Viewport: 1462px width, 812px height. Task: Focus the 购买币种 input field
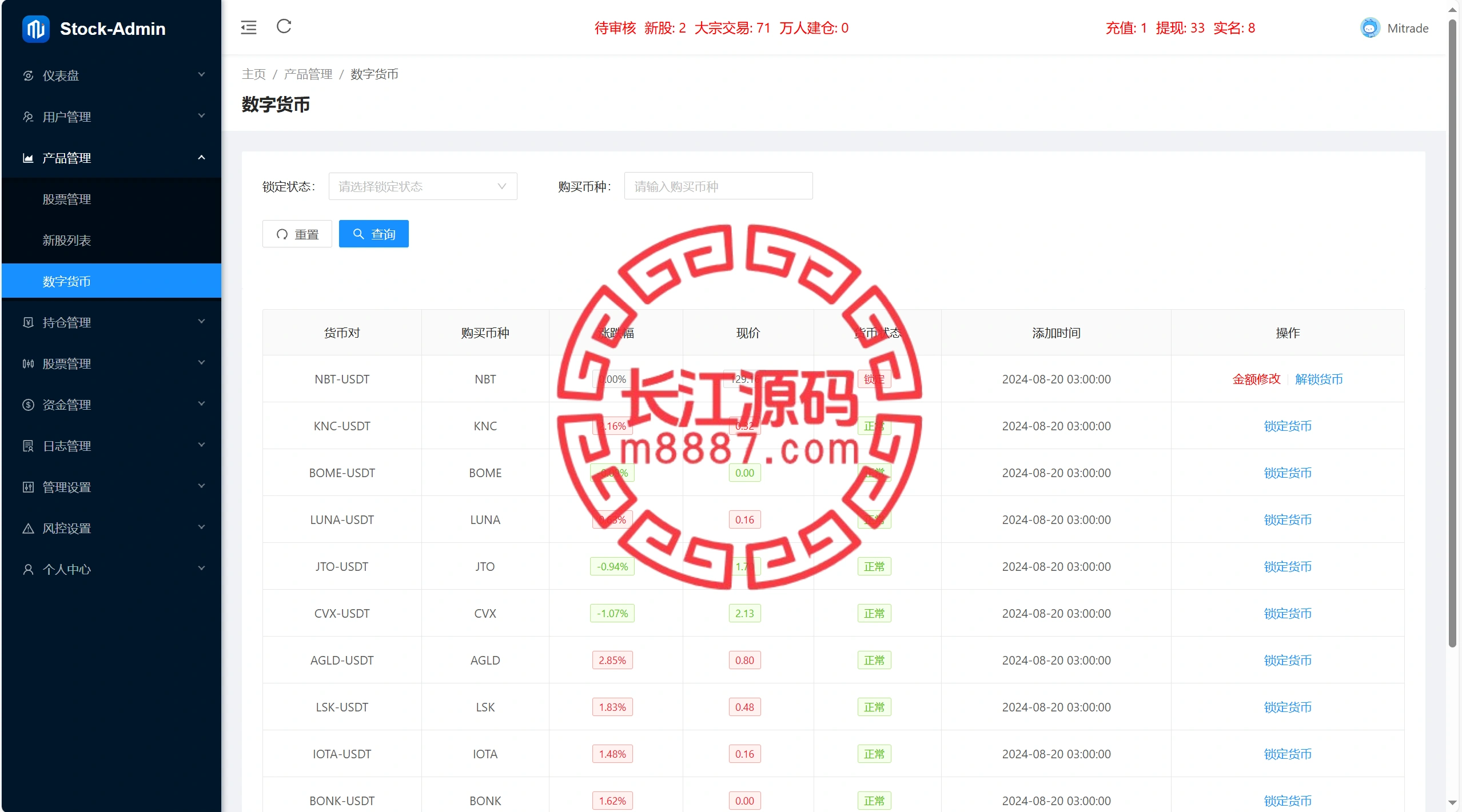pos(718,186)
